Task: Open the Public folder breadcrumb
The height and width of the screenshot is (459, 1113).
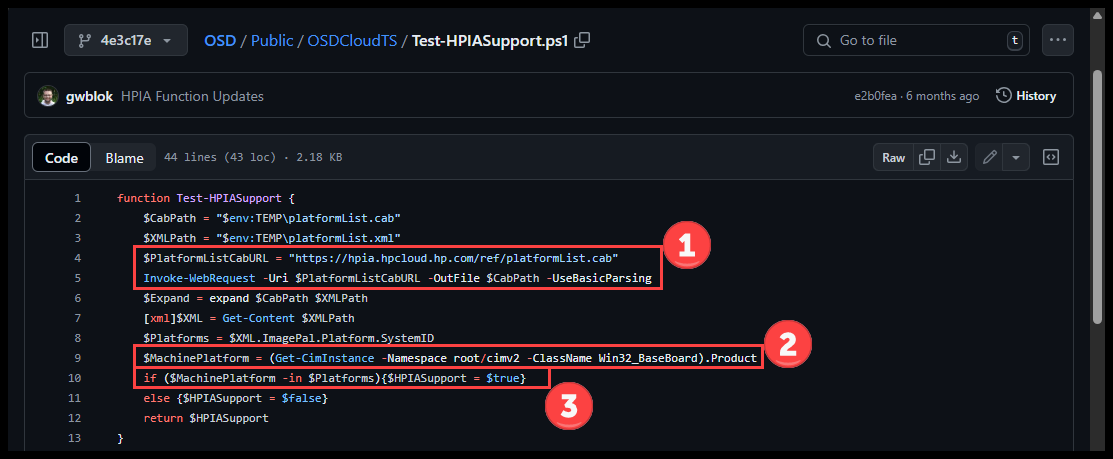Action: [x=272, y=40]
